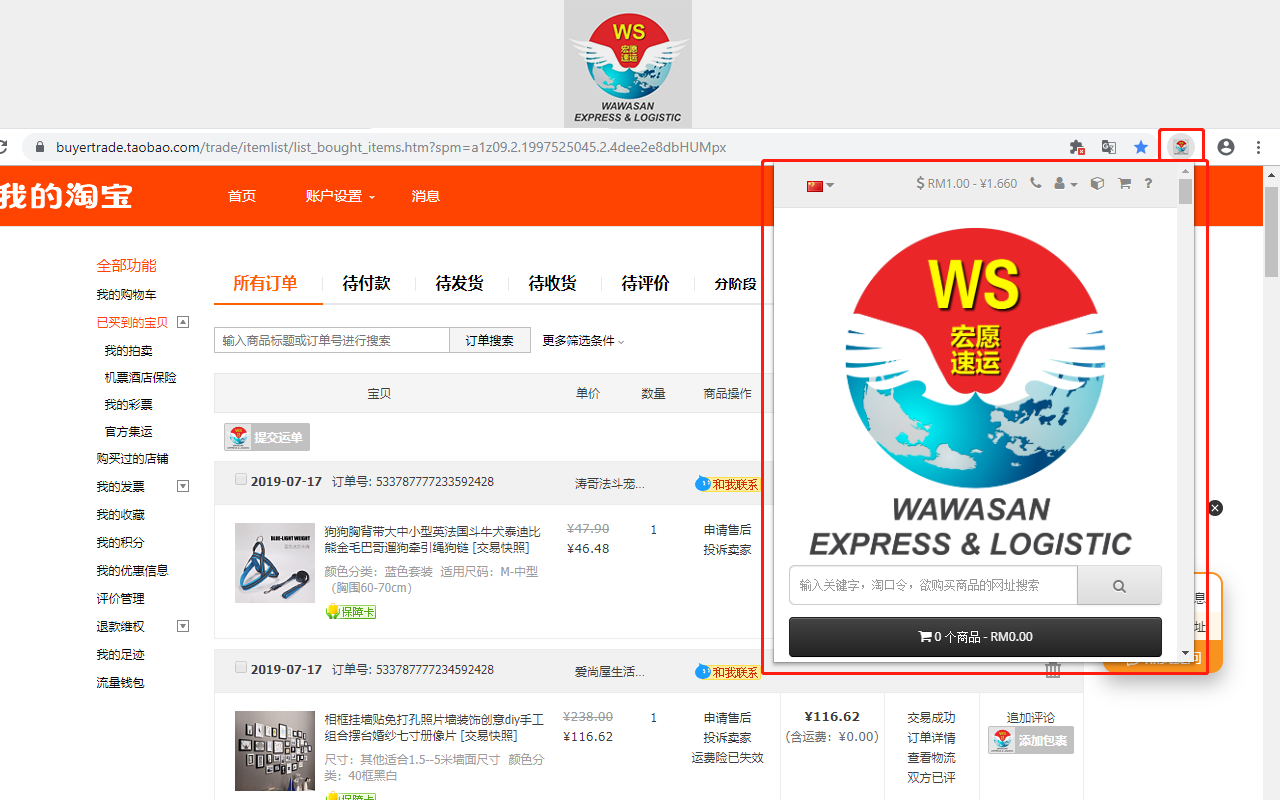Viewport: 1280px width, 800px height.
Task: Close the floating widget with X circle
Action: [x=1215, y=508]
